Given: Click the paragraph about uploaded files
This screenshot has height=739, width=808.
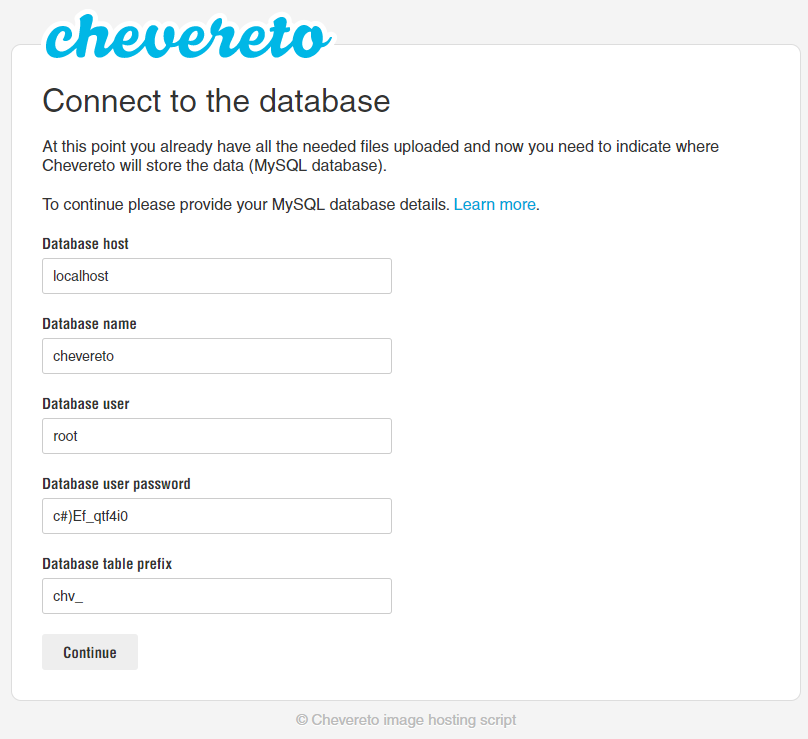Looking at the screenshot, I should click(380, 156).
